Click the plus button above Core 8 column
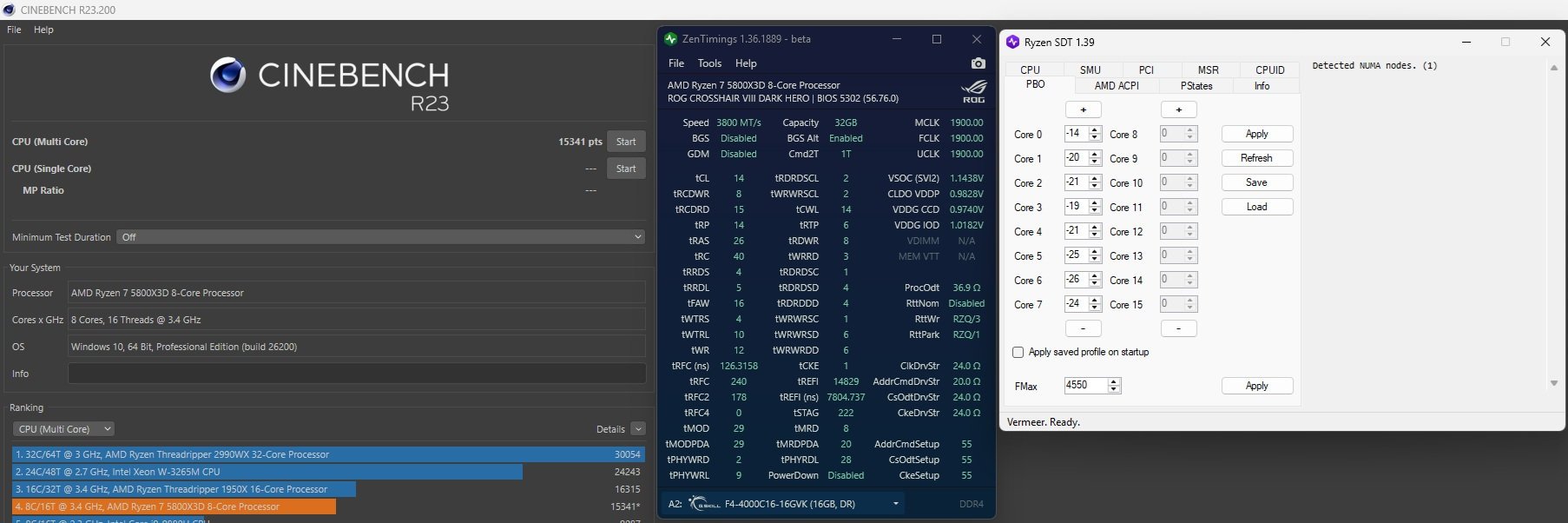 click(x=1179, y=109)
